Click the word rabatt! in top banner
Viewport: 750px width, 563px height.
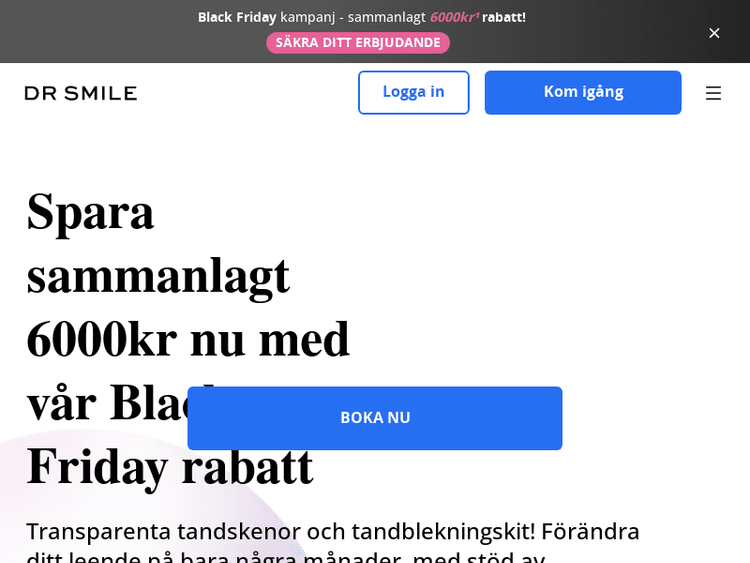(504, 17)
